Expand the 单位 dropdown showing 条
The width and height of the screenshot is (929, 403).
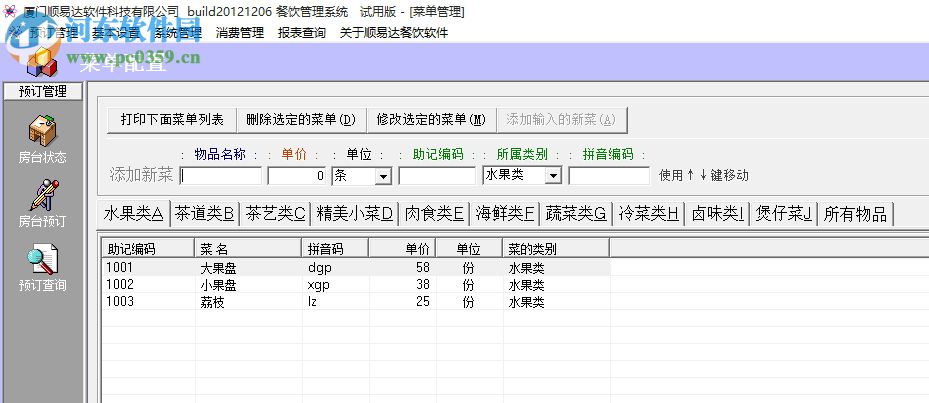coord(383,176)
